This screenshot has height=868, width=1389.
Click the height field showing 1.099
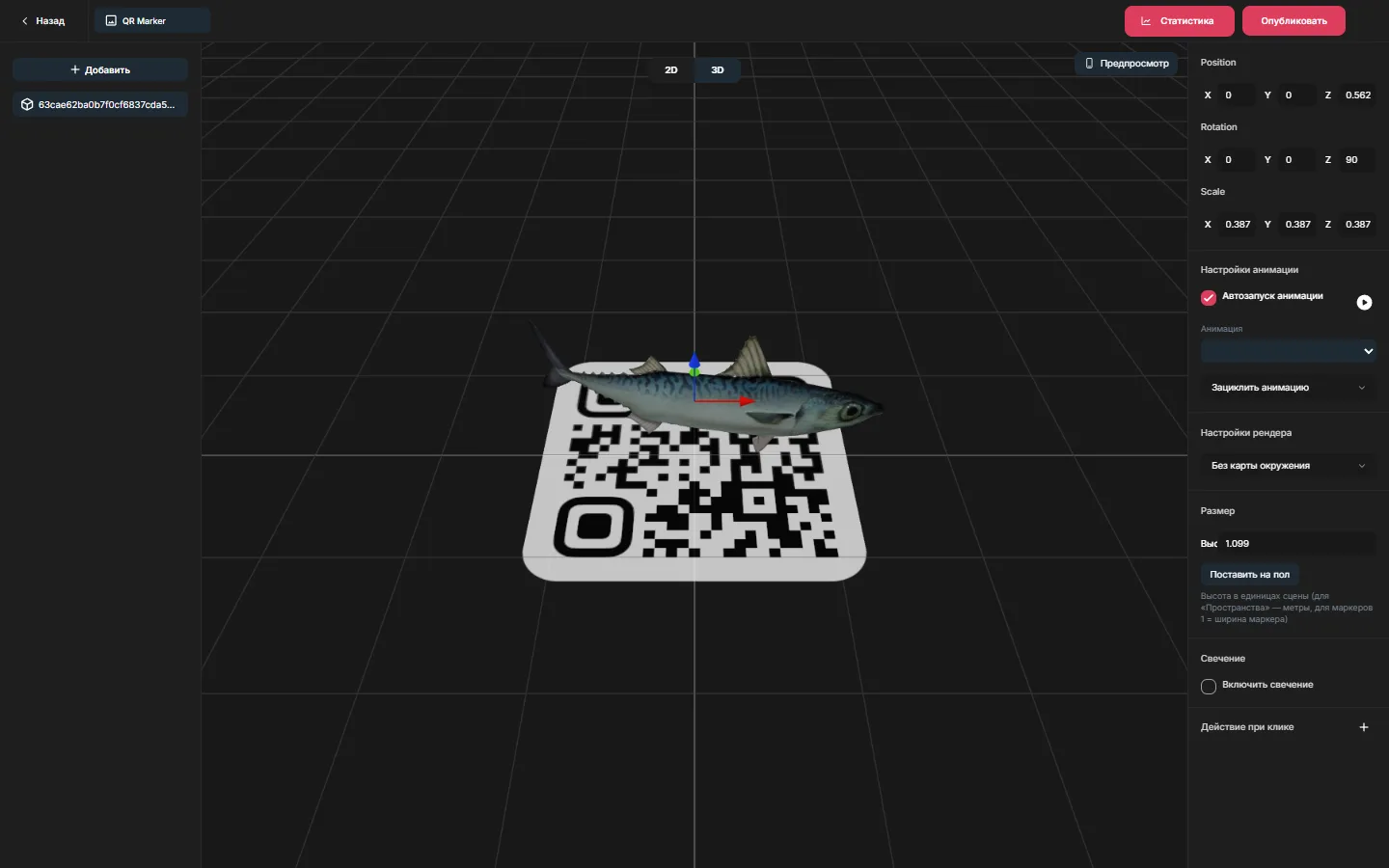(x=1297, y=544)
